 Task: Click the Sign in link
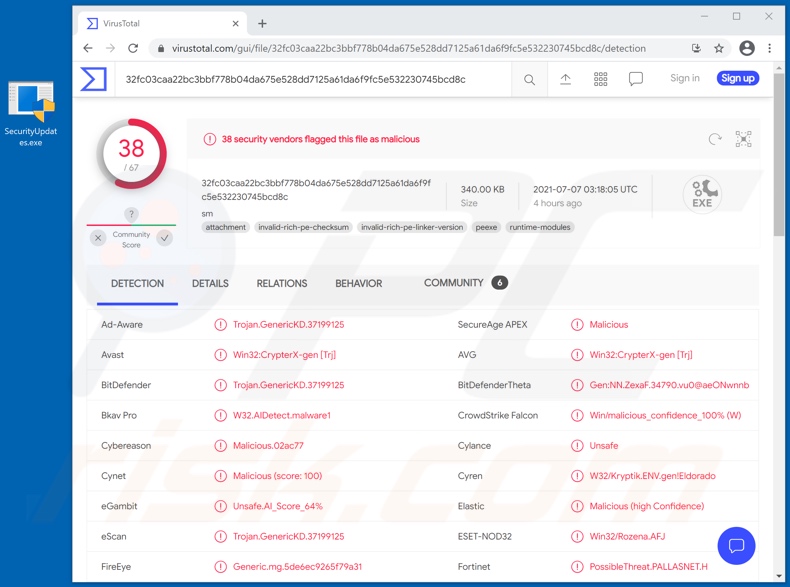pyautogui.click(x=684, y=78)
